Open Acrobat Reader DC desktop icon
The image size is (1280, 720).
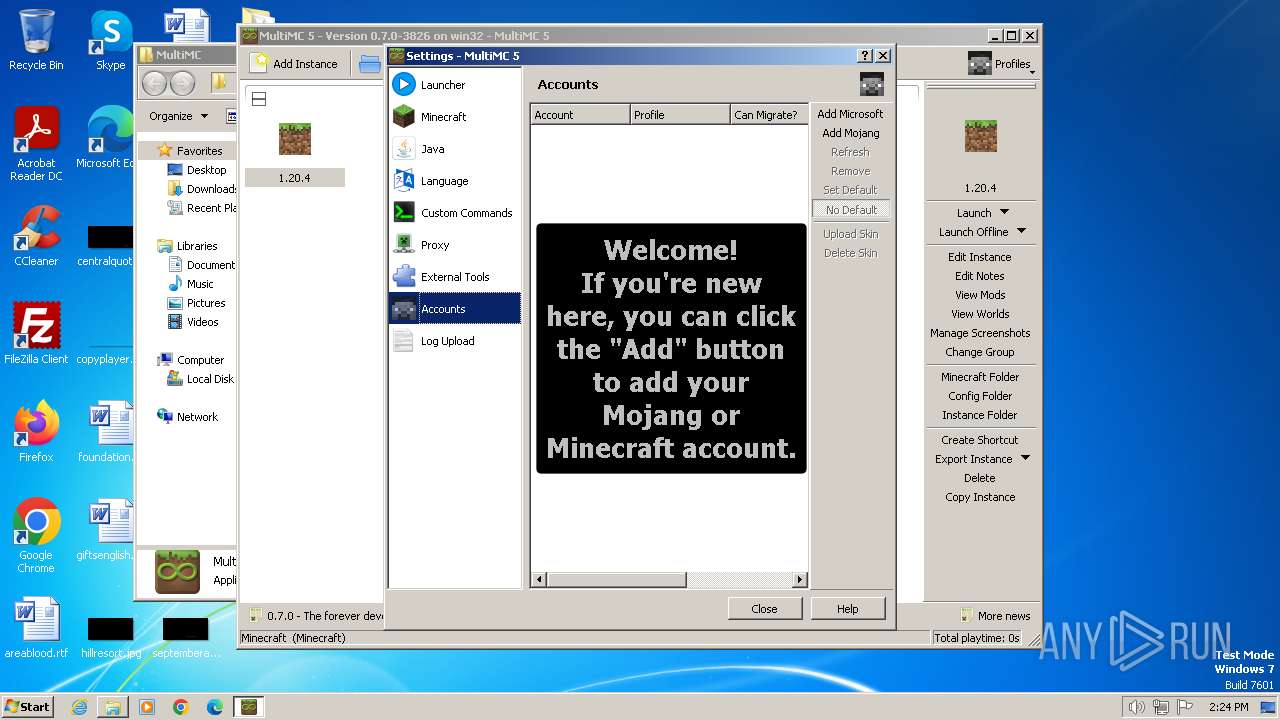pos(36,145)
